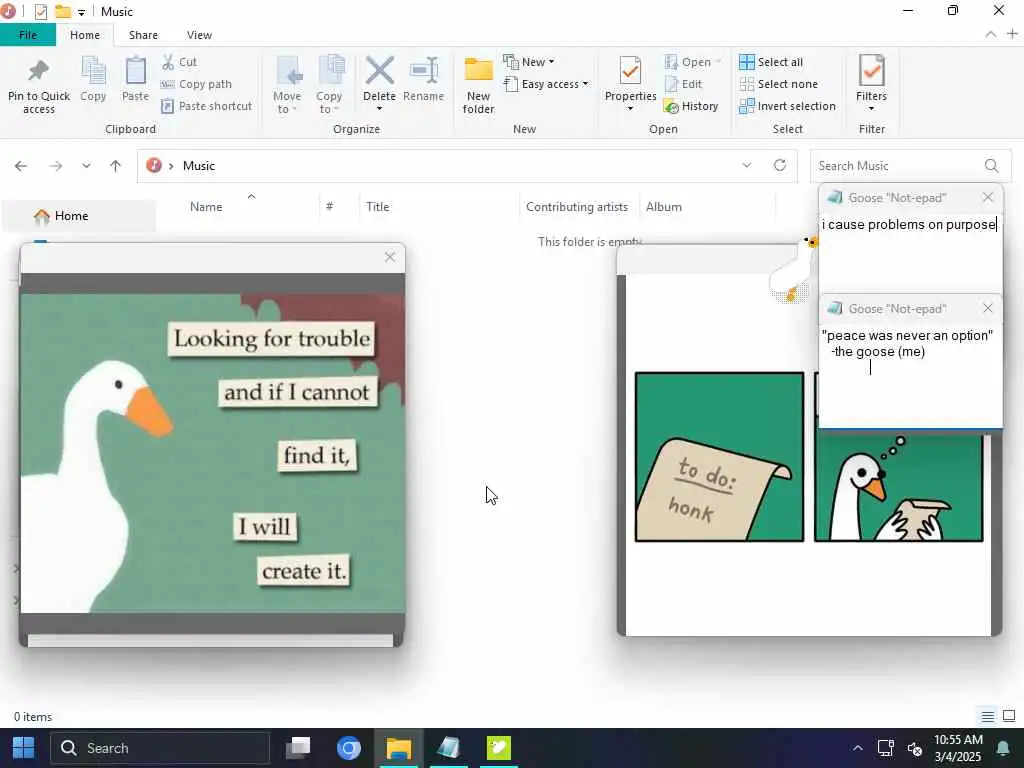This screenshot has width=1024, height=768.
Task: Open the Windows Start menu
Action: (24, 748)
